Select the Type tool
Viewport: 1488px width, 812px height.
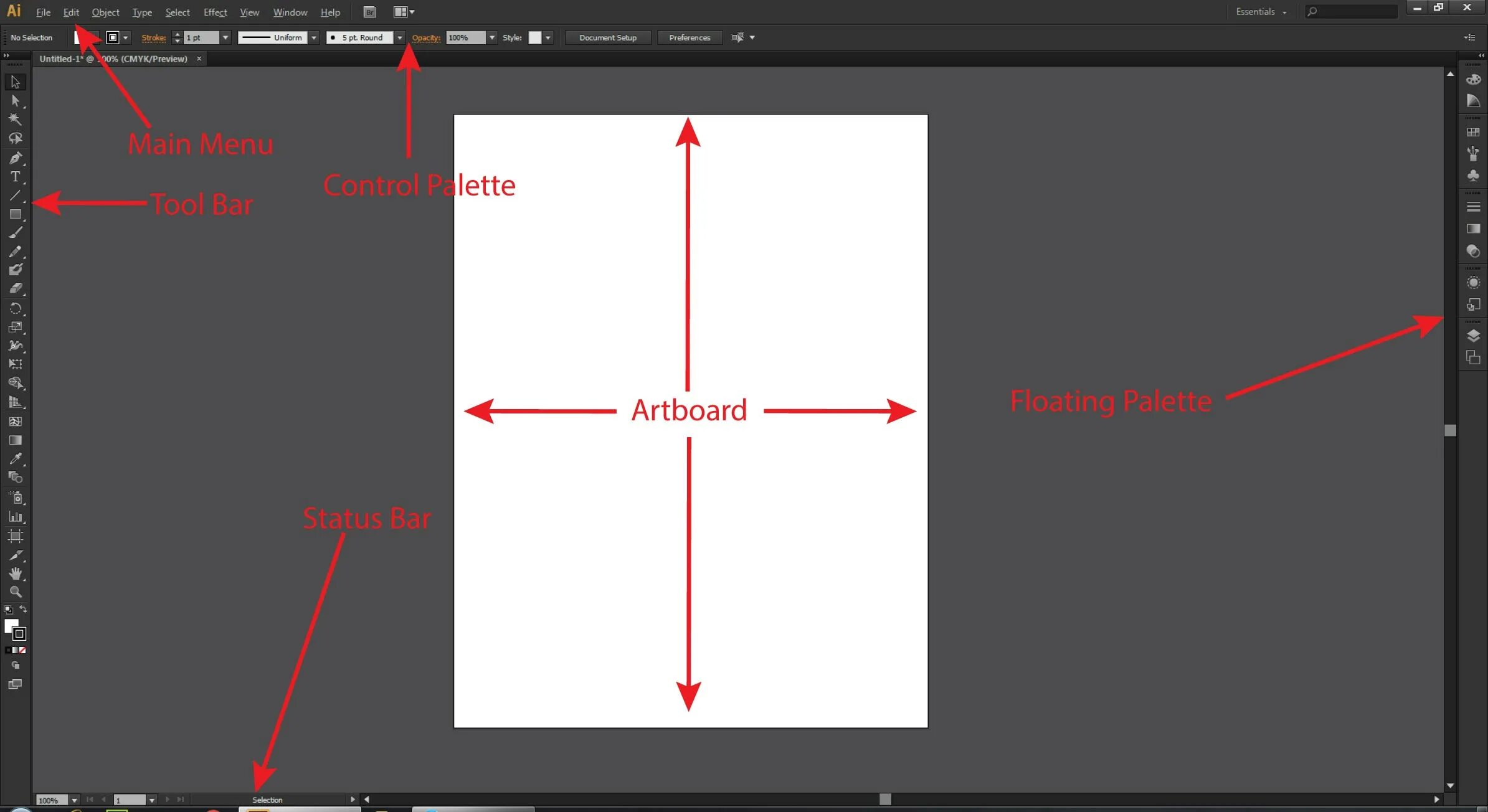[x=14, y=177]
